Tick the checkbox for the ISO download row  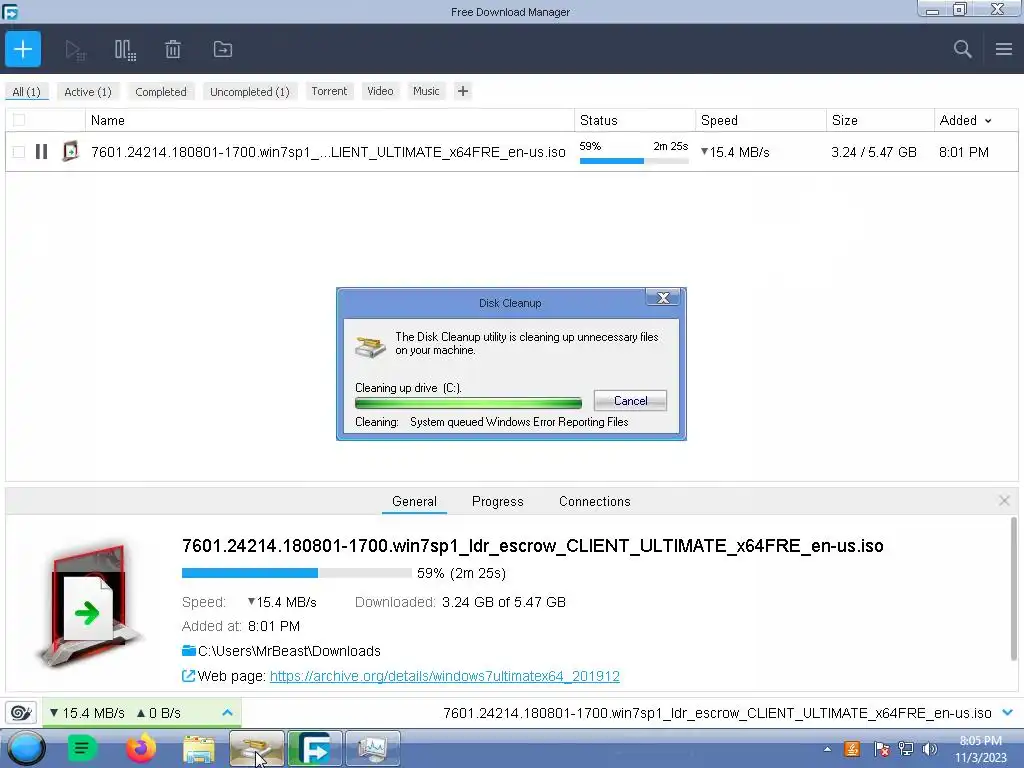coord(19,152)
